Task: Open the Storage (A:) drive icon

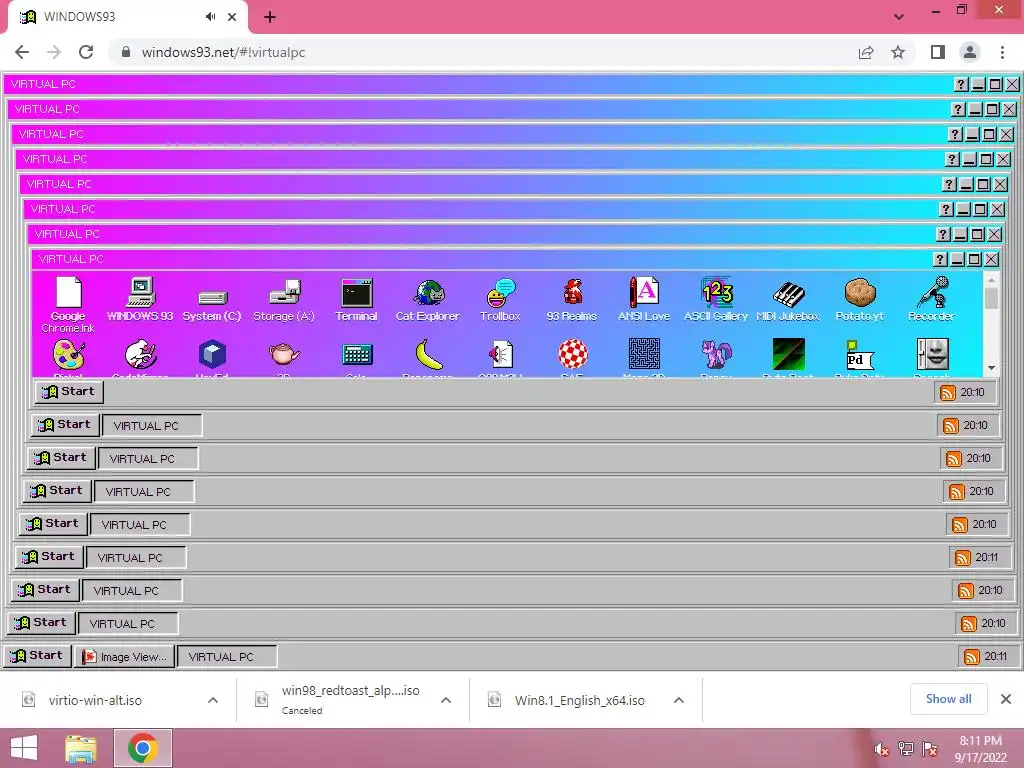Action: click(284, 301)
